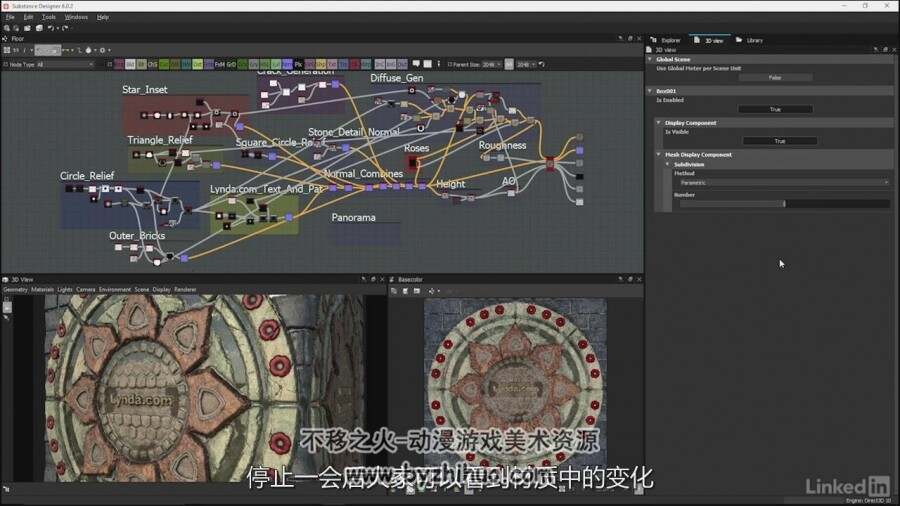
Task: Insert the ChS channel shuffle node
Action: click(x=153, y=64)
